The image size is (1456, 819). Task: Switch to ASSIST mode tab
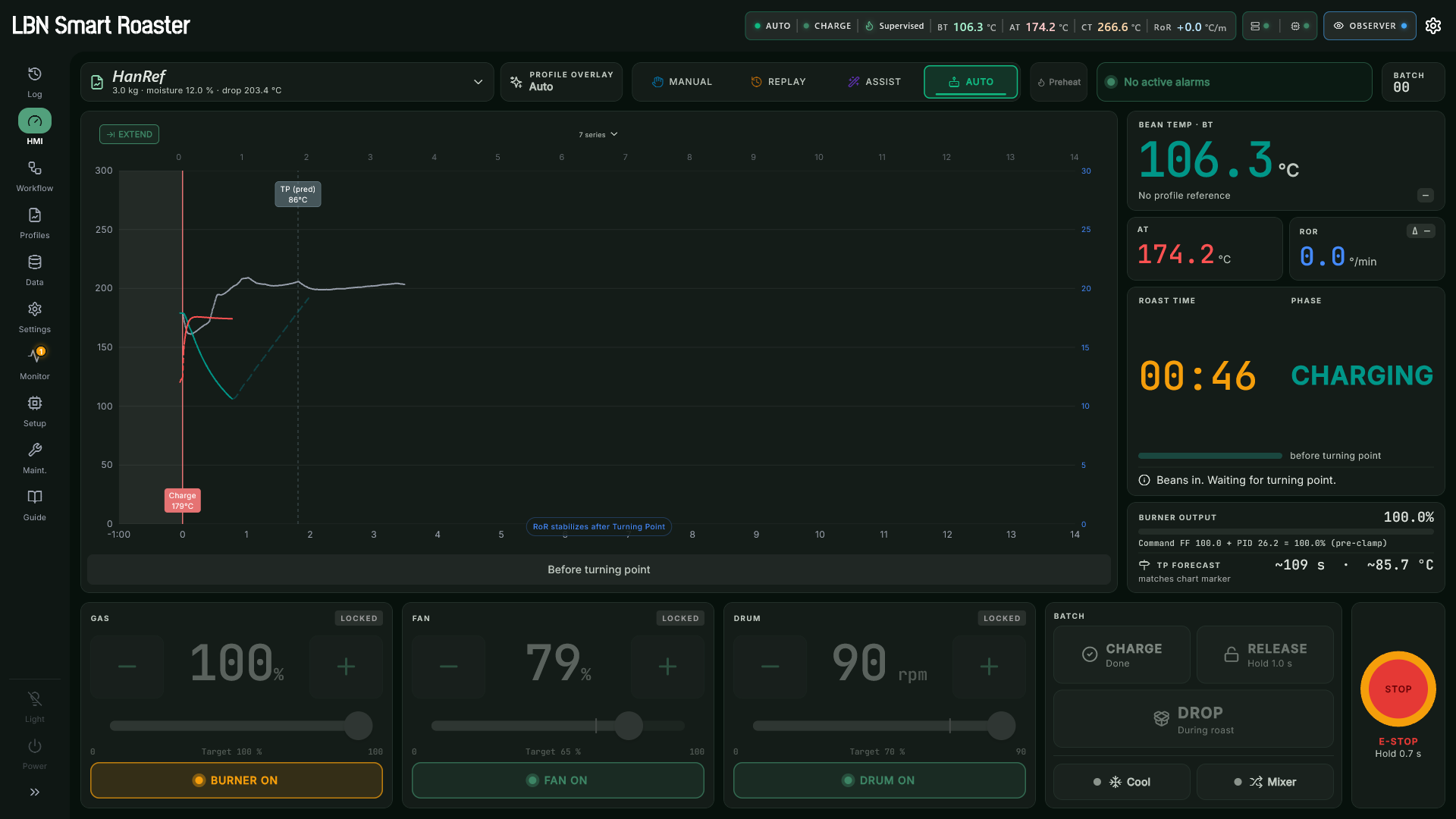[x=874, y=82]
